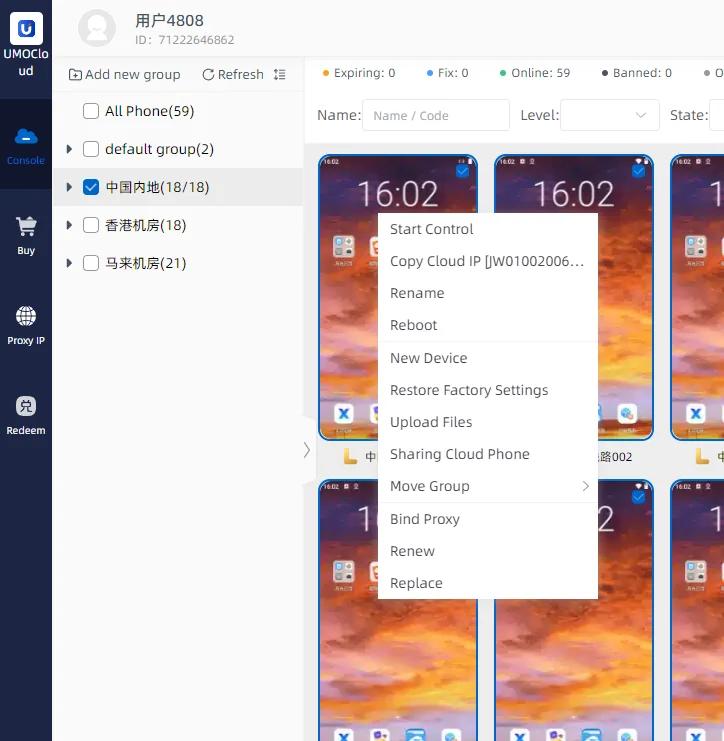Click the 香港机房(18) group label

pos(146,225)
